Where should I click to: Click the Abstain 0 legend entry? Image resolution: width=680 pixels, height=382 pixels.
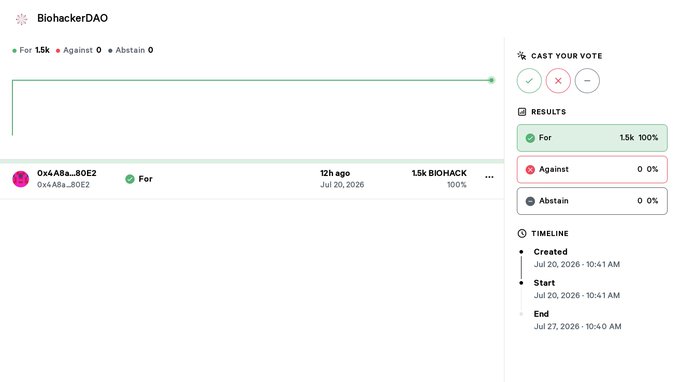tap(131, 50)
